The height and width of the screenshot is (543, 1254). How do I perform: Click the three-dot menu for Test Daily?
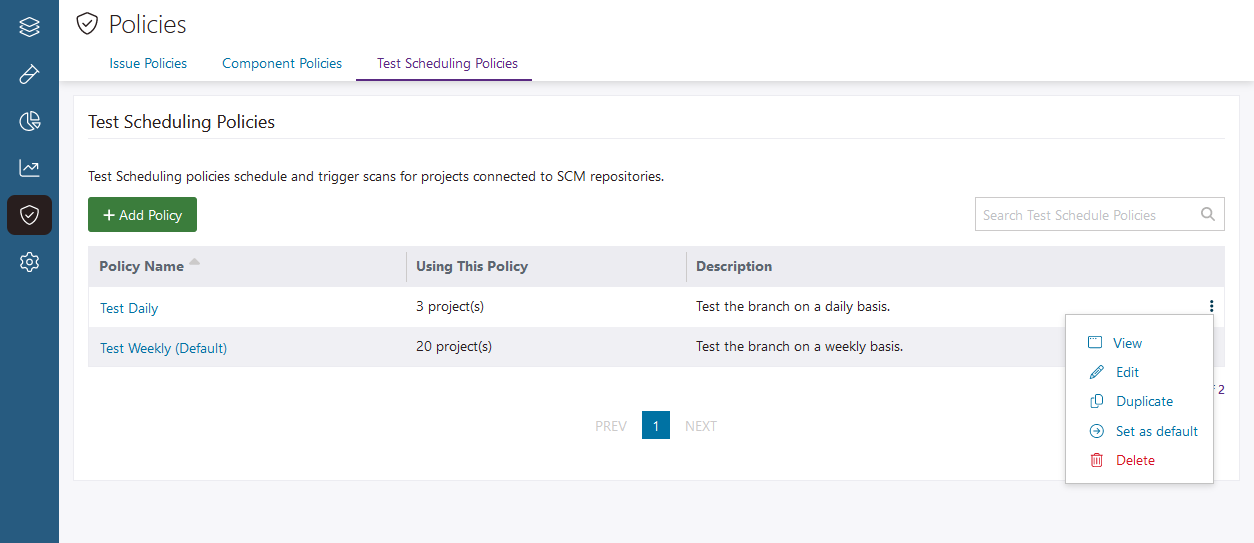(1211, 307)
